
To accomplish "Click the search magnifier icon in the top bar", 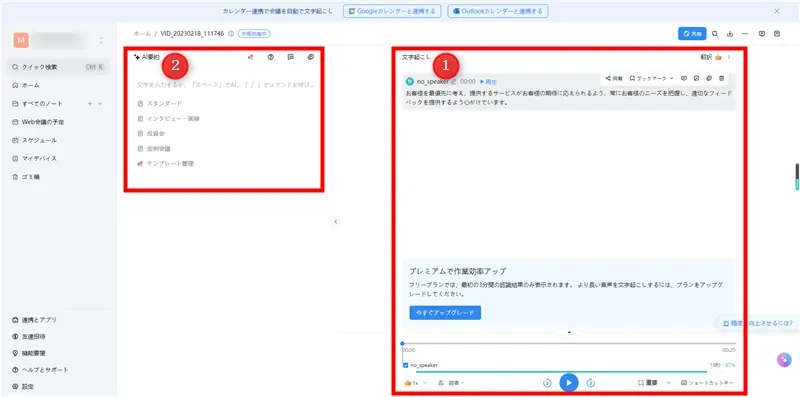I will point(715,34).
